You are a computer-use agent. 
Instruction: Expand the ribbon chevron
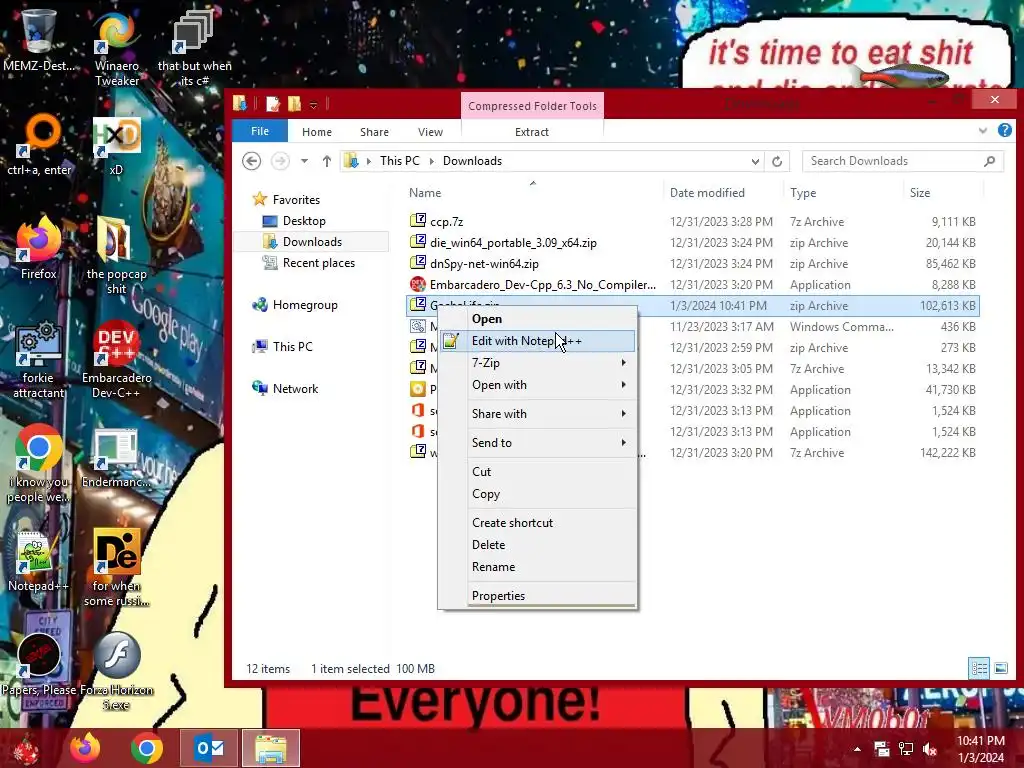[983, 131]
